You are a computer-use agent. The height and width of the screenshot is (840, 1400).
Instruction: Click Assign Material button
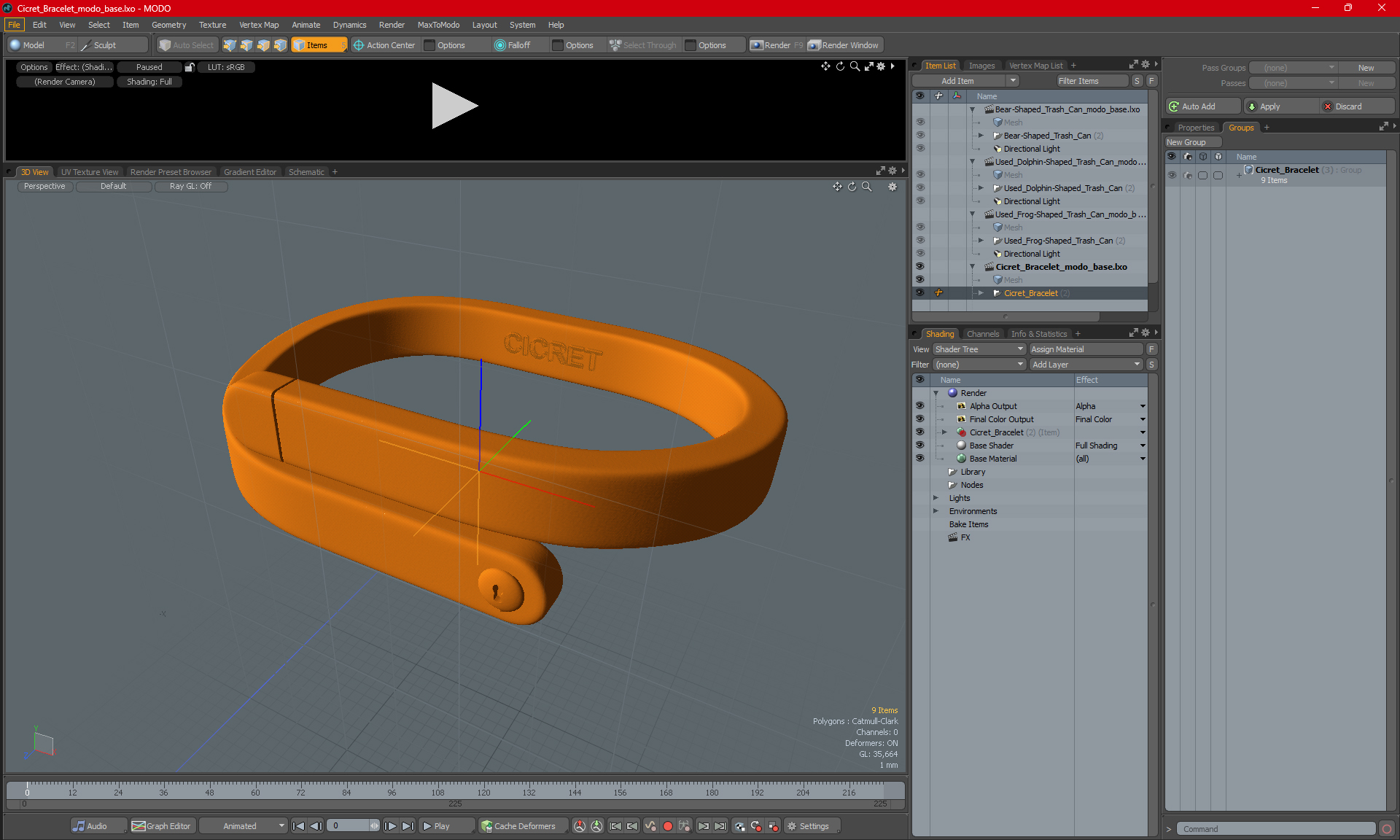tap(1086, 349)
